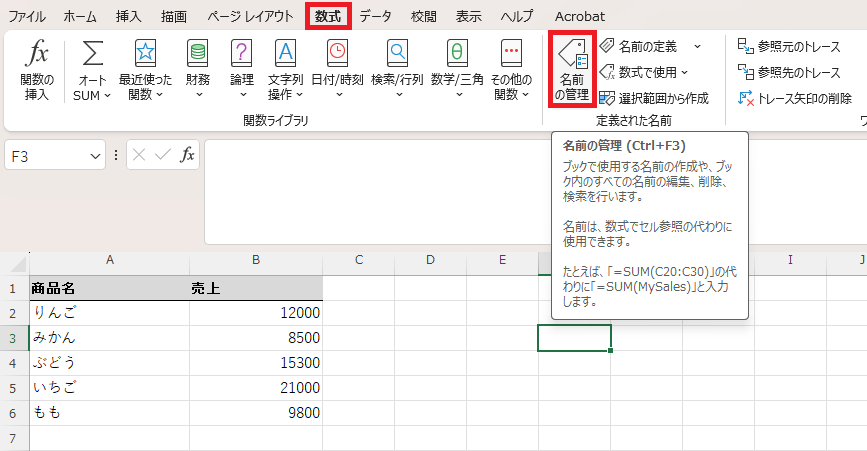Expand the 論理 dropdown chevron

point(243,95)
